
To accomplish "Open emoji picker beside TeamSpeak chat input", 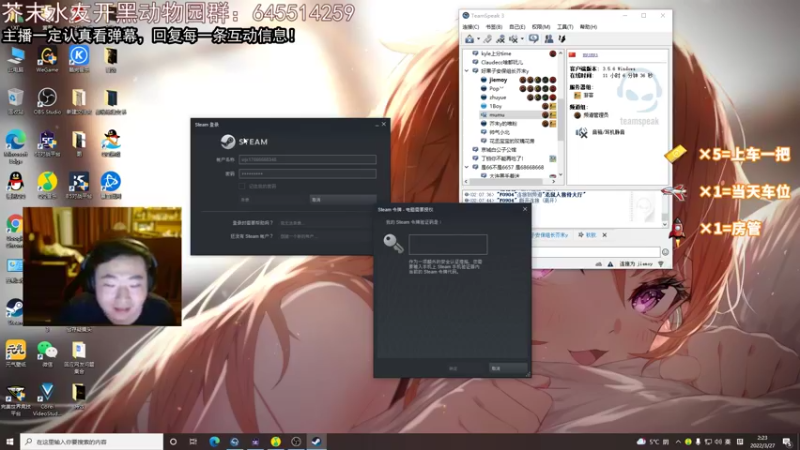I will [665, 252].
